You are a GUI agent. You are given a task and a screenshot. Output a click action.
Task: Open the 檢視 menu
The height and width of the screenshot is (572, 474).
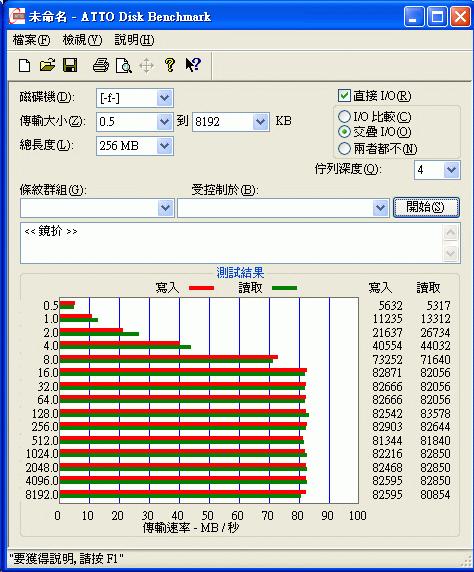[82, 40]
